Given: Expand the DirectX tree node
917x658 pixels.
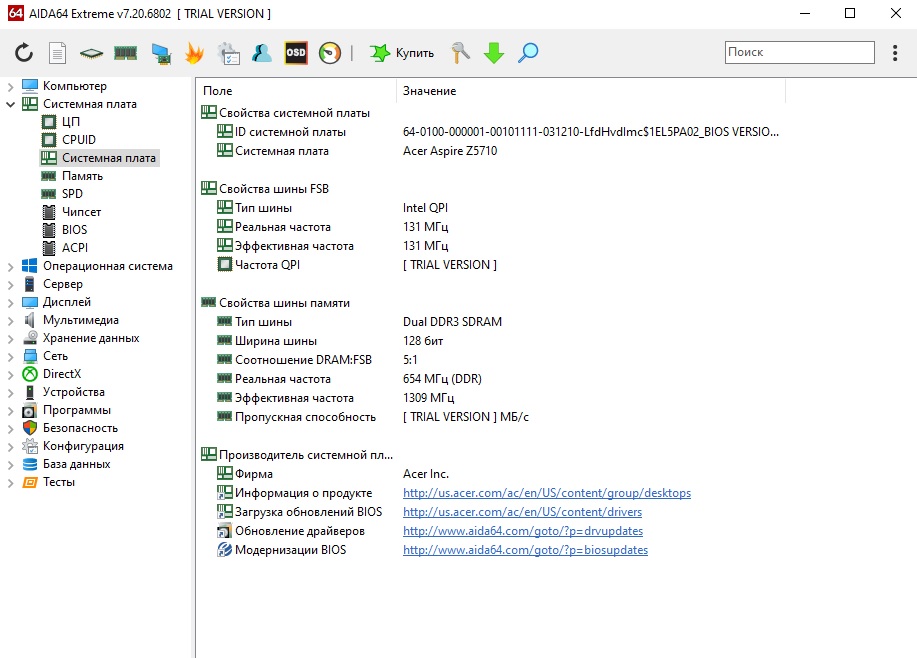Looking at the screenshot, I should coord(10,375).
